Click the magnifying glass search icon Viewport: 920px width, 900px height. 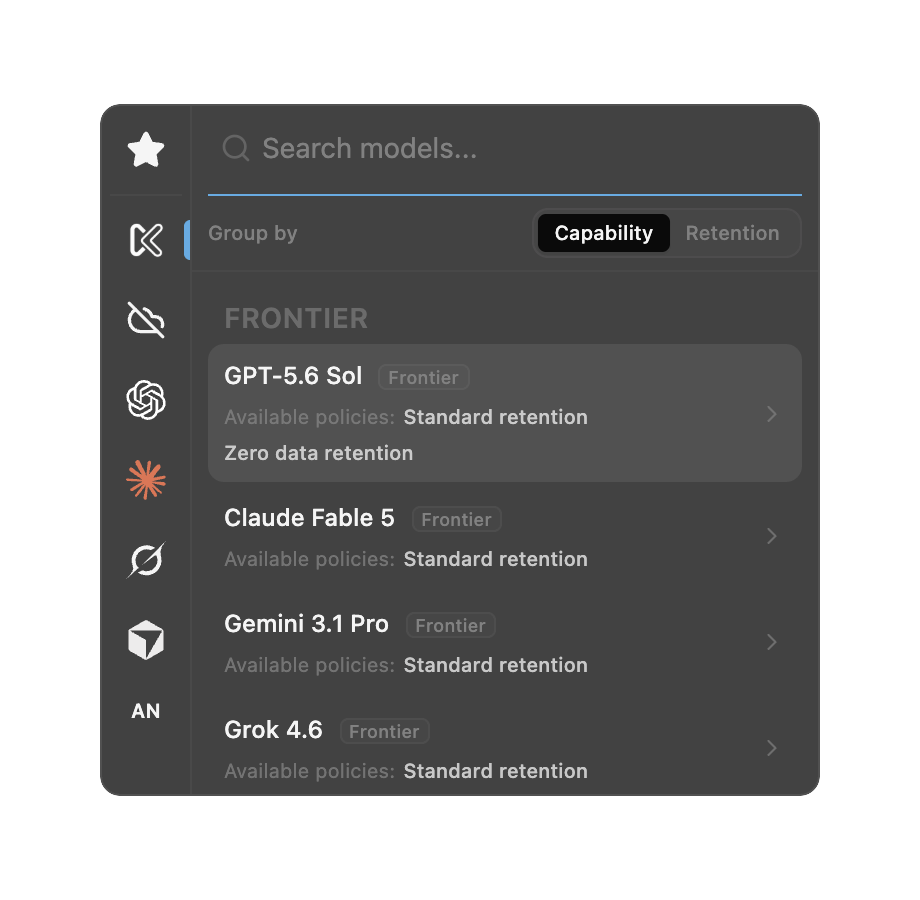tap(236, 148)
